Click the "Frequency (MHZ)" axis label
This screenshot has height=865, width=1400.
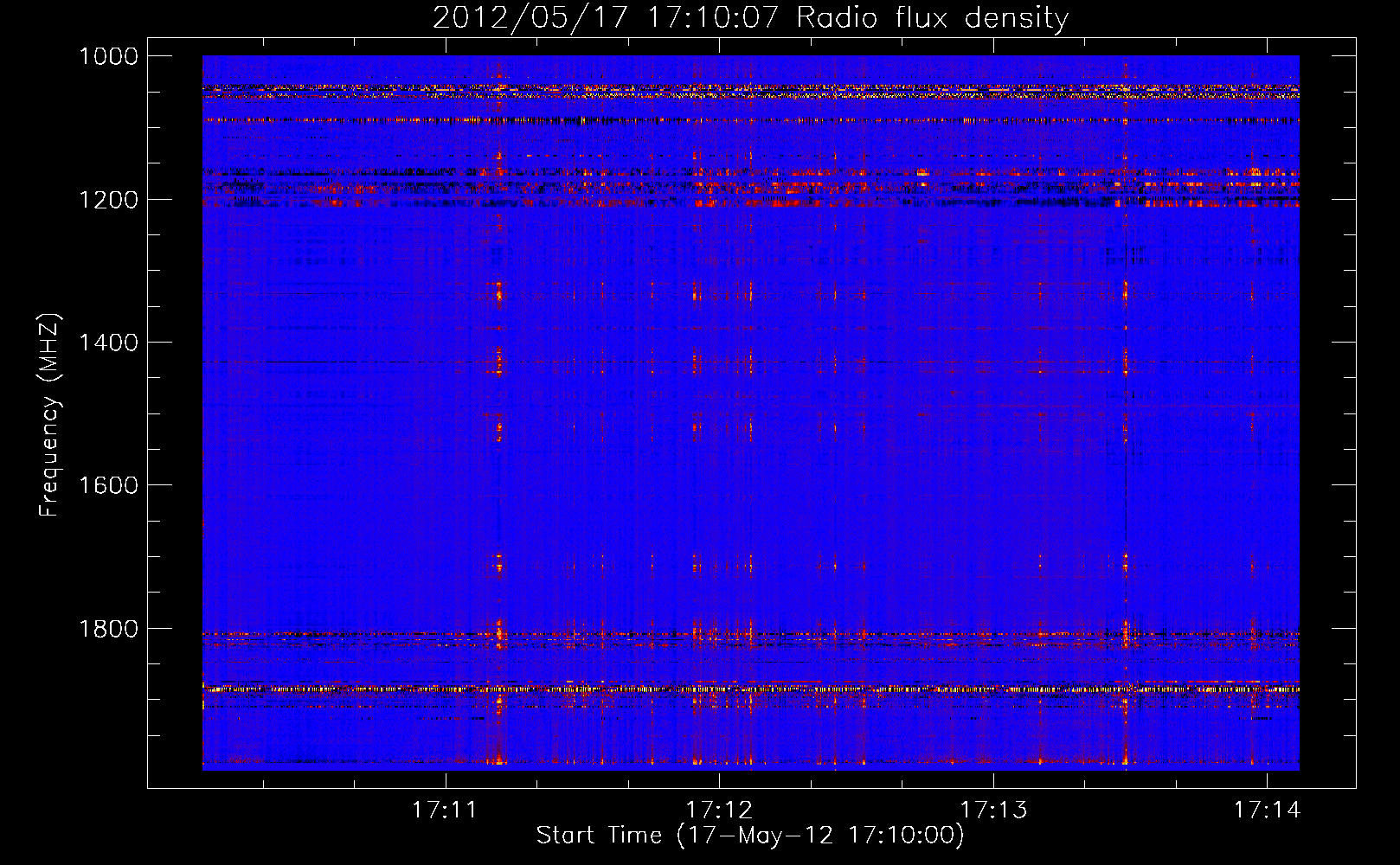pyautogui.click(x=49, y=415)
